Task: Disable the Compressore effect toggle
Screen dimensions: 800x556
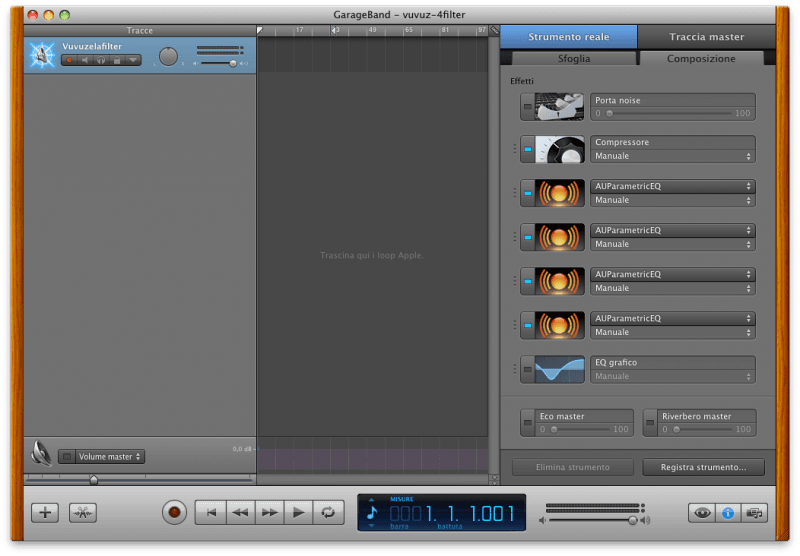Action: pyautogui.click(x=527, y=149)
